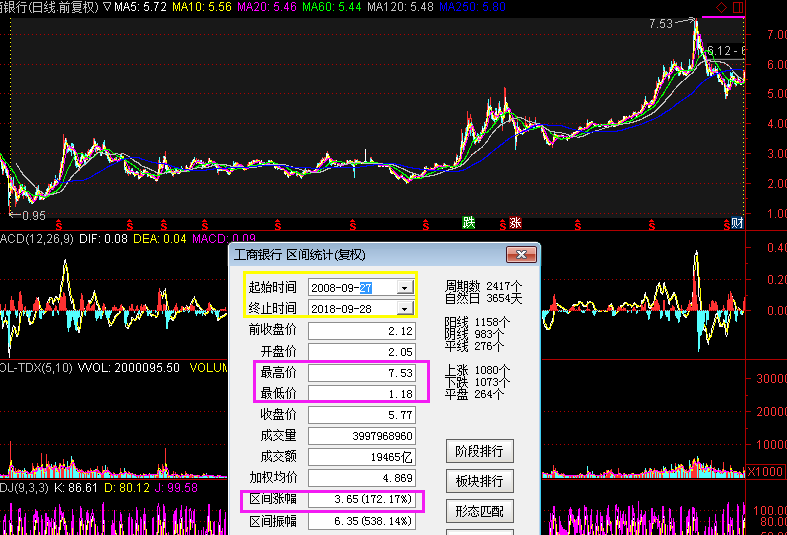The image size is (787, 535).
Task: Click the MA20: 5.46 indicator label
Action: pyautogui.click(x=267, y=7)
